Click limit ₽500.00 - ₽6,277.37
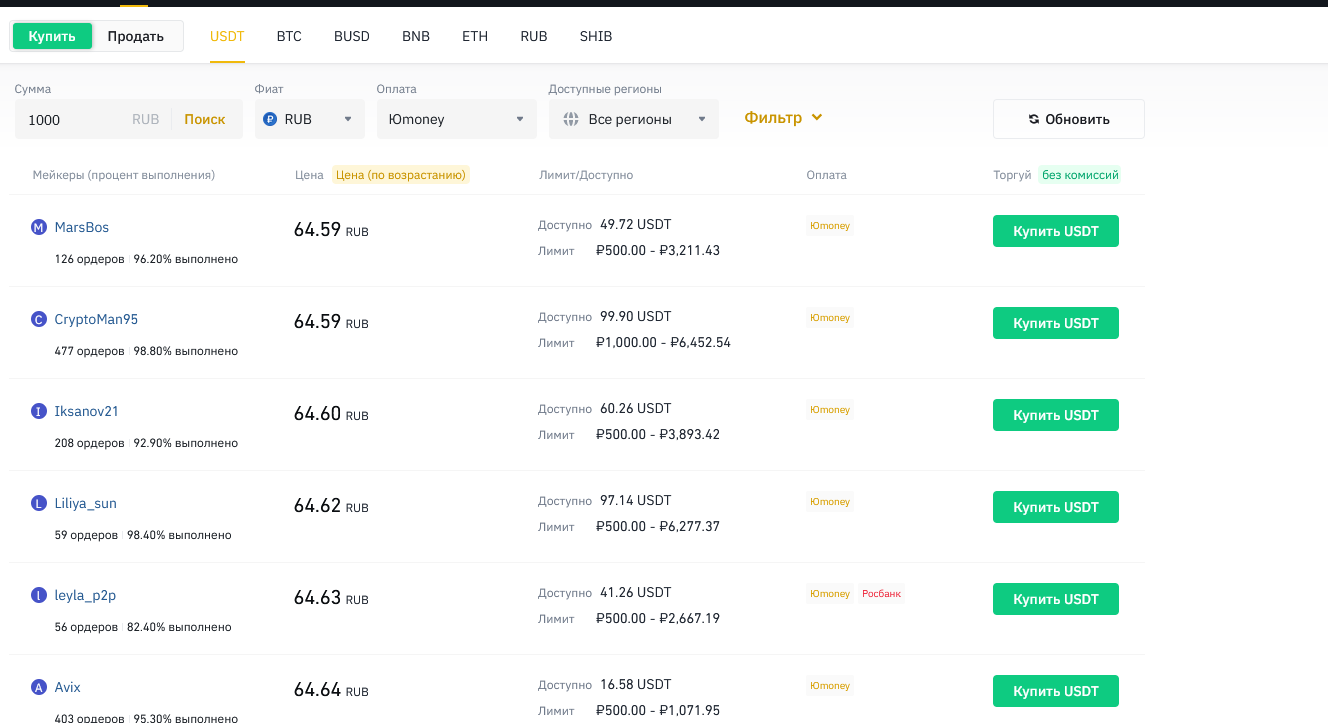 [658, 526]
